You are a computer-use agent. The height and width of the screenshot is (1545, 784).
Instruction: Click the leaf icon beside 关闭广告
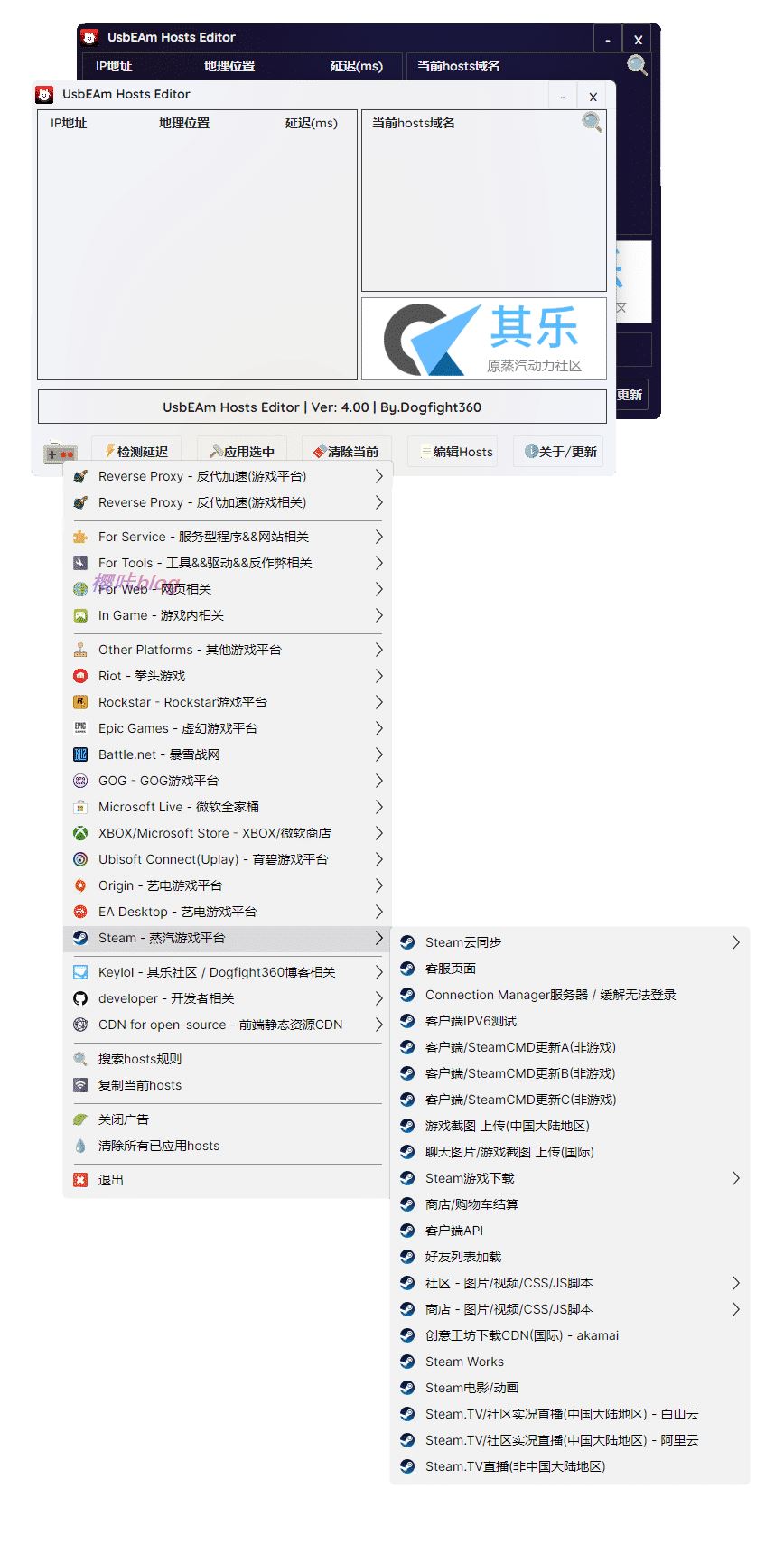pos(80,1119)
